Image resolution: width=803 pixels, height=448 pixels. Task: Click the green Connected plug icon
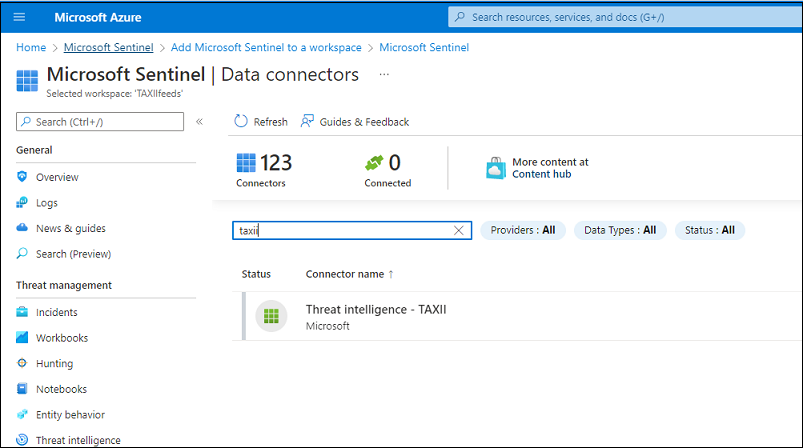[374, 163]
